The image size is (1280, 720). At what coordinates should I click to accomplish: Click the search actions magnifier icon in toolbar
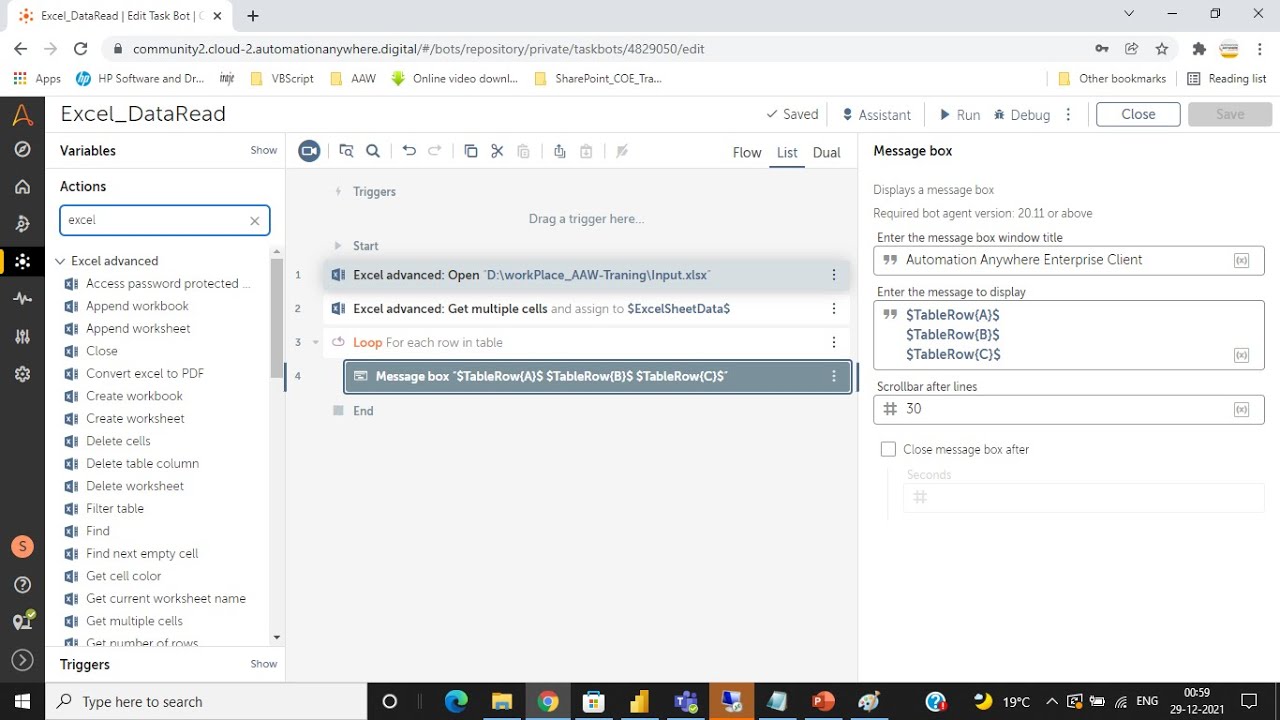tap(373, 151)
